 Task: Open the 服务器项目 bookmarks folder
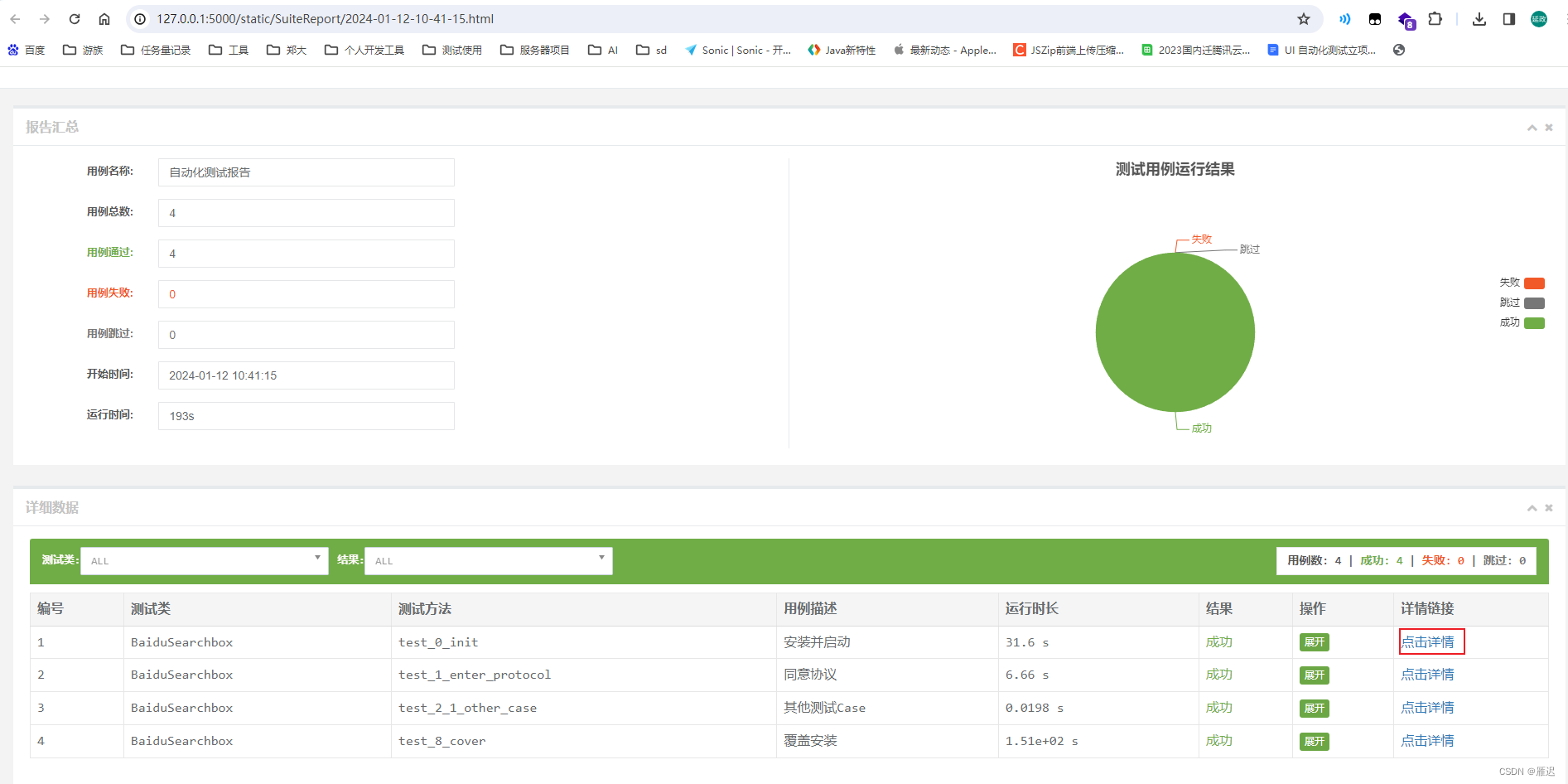coord(535,51)
